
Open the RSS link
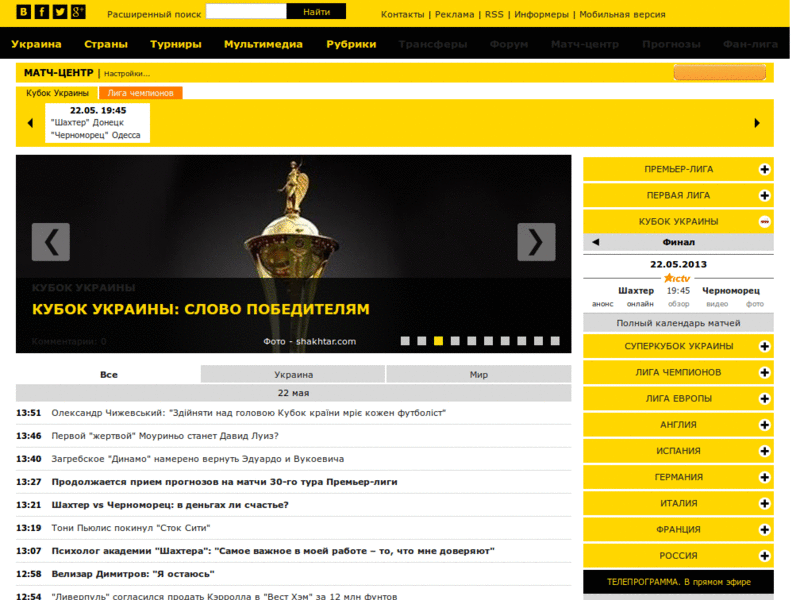[494, 14]
